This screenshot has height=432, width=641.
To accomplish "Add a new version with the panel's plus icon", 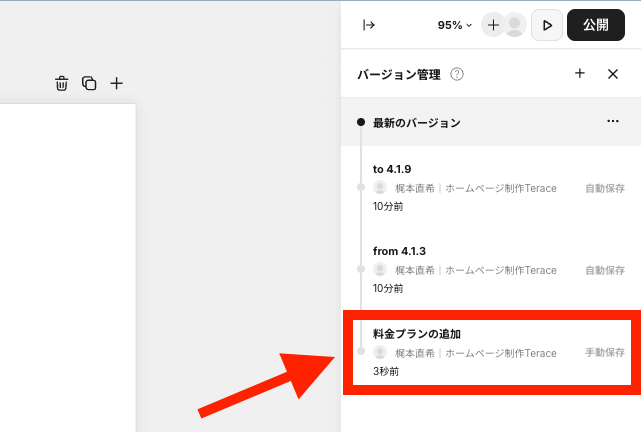I will (x=580, y=74).
